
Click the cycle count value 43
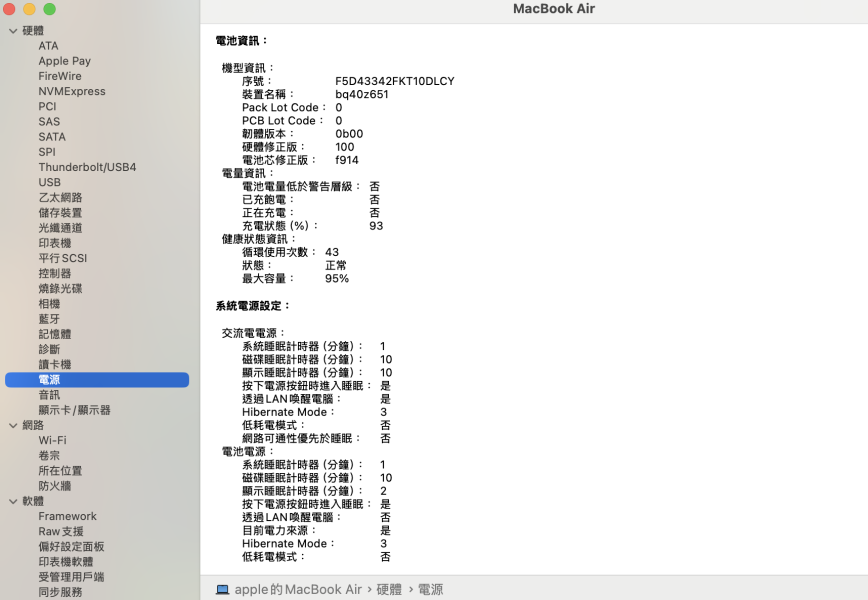(332, 252)
